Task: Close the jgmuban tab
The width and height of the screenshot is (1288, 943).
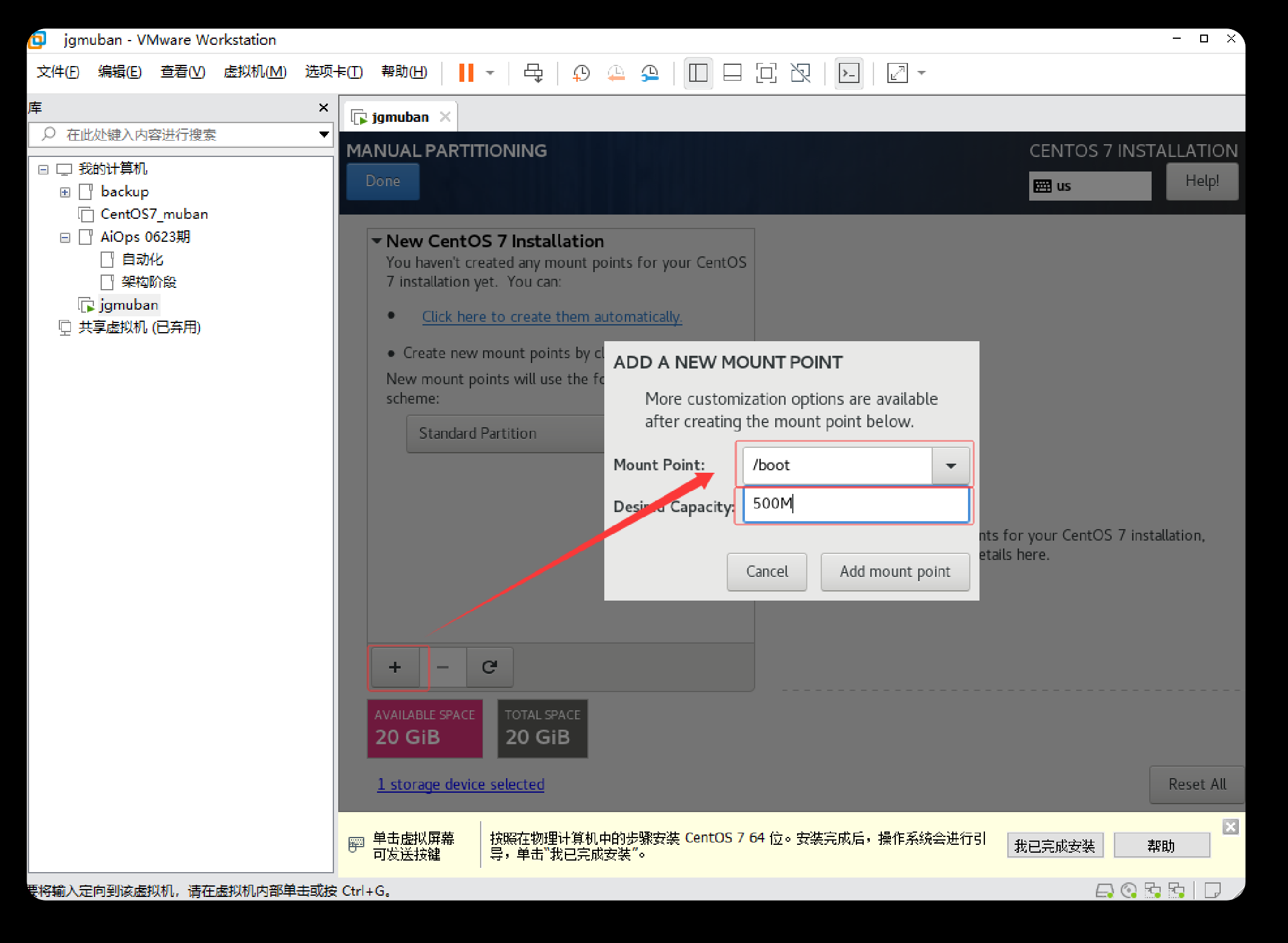Action: coord(445,116)
